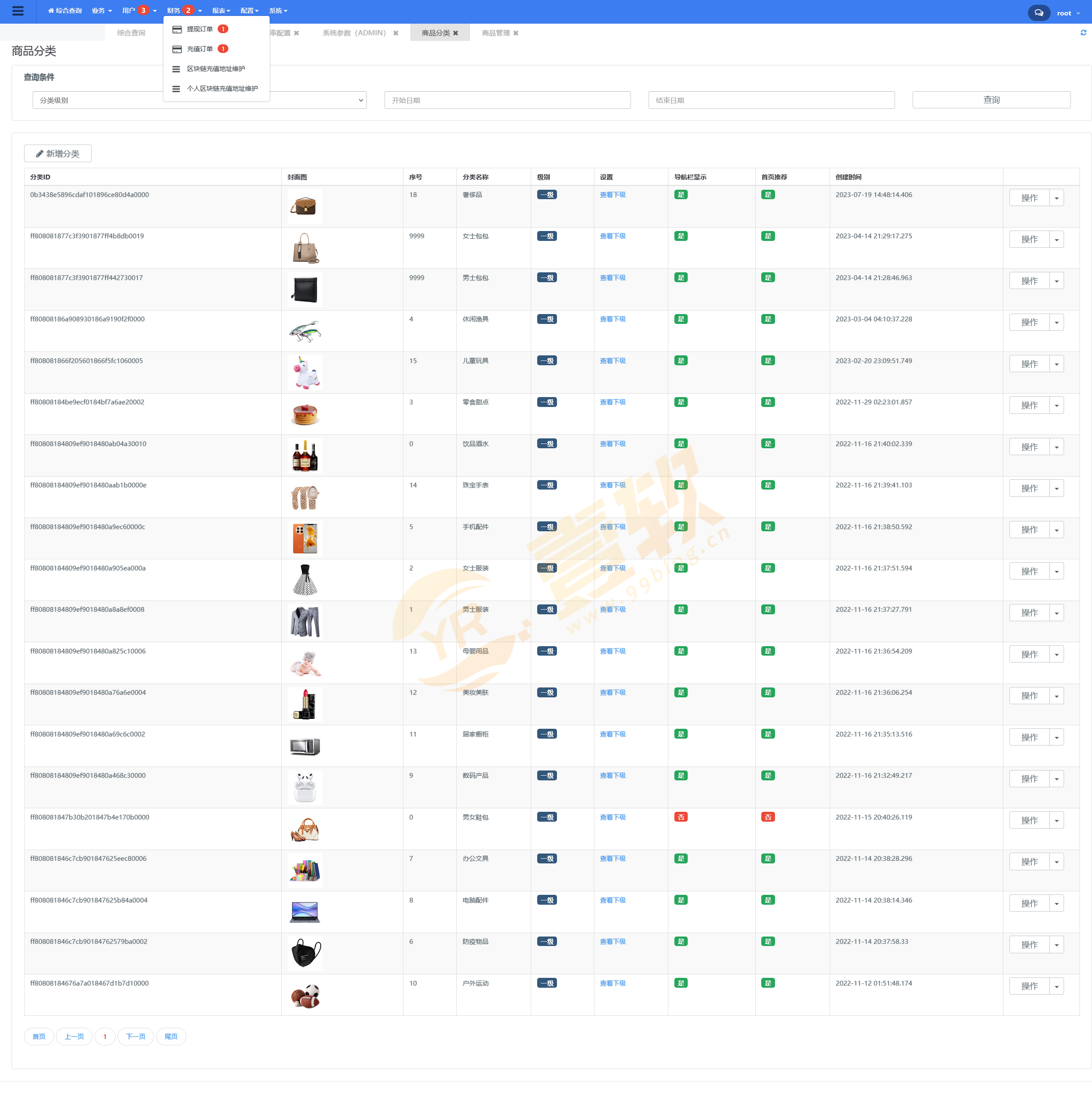This screenshot has height=1097, width=1092.
Task: Select 充值订单 from the 财务 menu
Action: (200, 49)
